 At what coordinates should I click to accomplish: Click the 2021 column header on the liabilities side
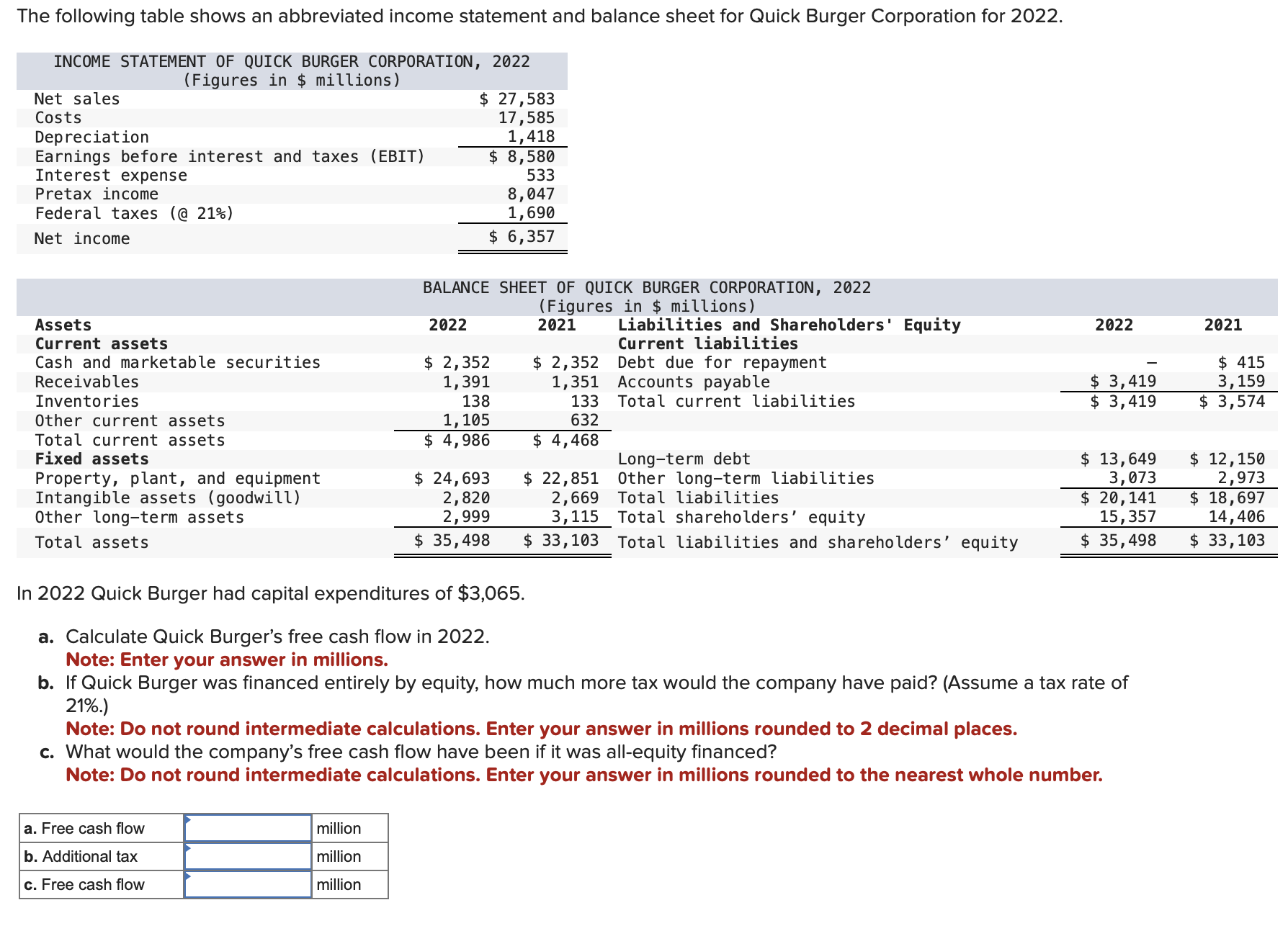pyautogui.click(x=1223, y=325)
